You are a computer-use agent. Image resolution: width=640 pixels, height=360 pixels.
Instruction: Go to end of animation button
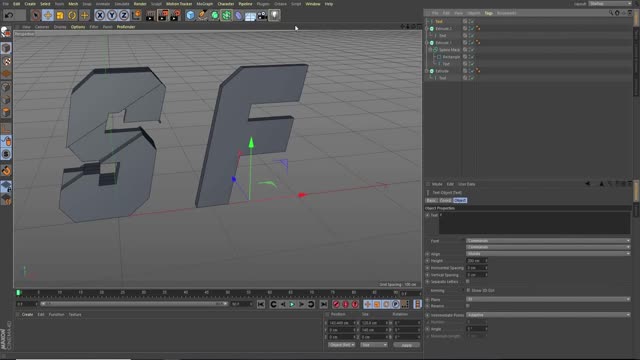tap(324, 304)
